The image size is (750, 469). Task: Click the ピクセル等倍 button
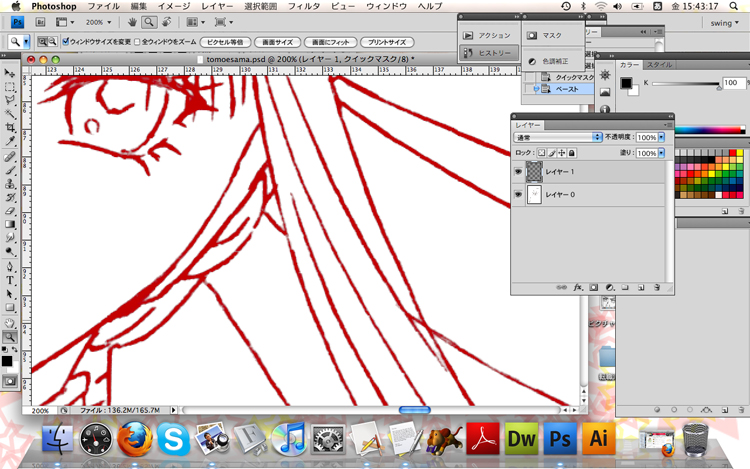(x=225, y=42)
